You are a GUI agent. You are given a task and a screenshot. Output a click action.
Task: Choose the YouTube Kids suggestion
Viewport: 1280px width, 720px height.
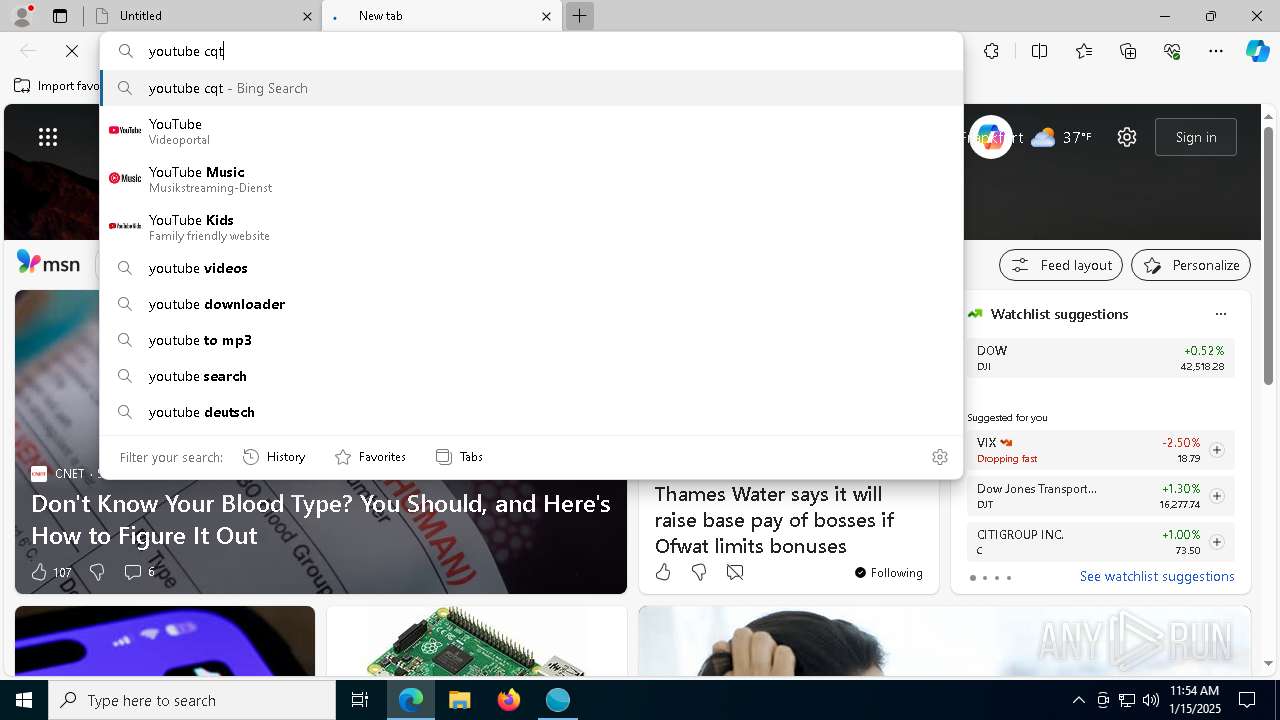click(531, 227)
